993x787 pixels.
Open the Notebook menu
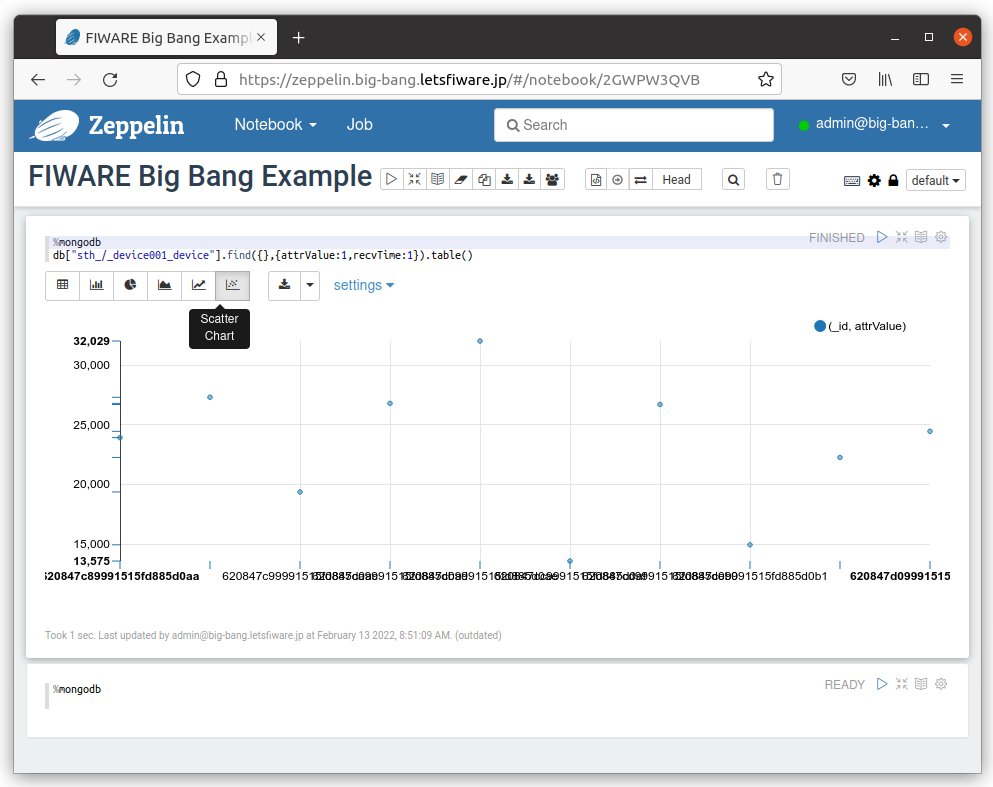(275, 125)
